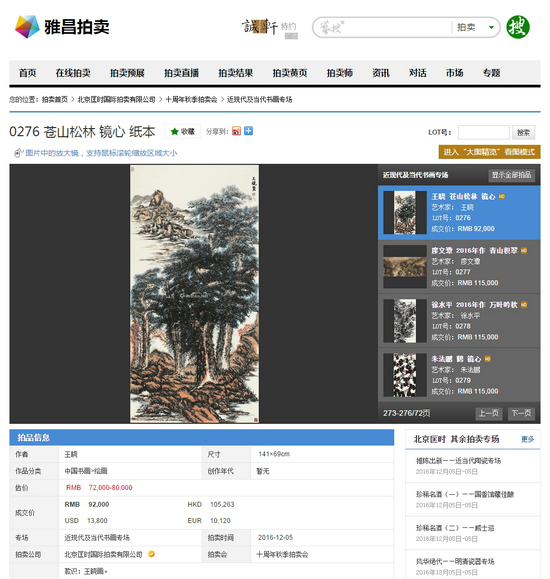The height and width of the screenshot is (579, 550).
Task: Click the 上一页 button
Action: click(488, 413)
